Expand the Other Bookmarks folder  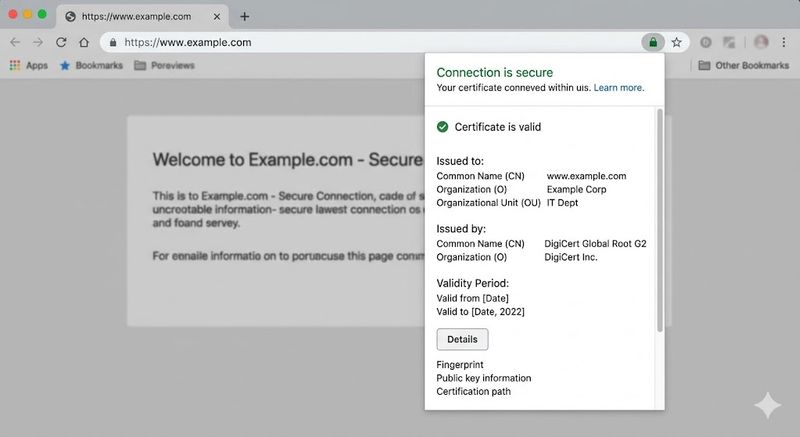click(743, 65)
